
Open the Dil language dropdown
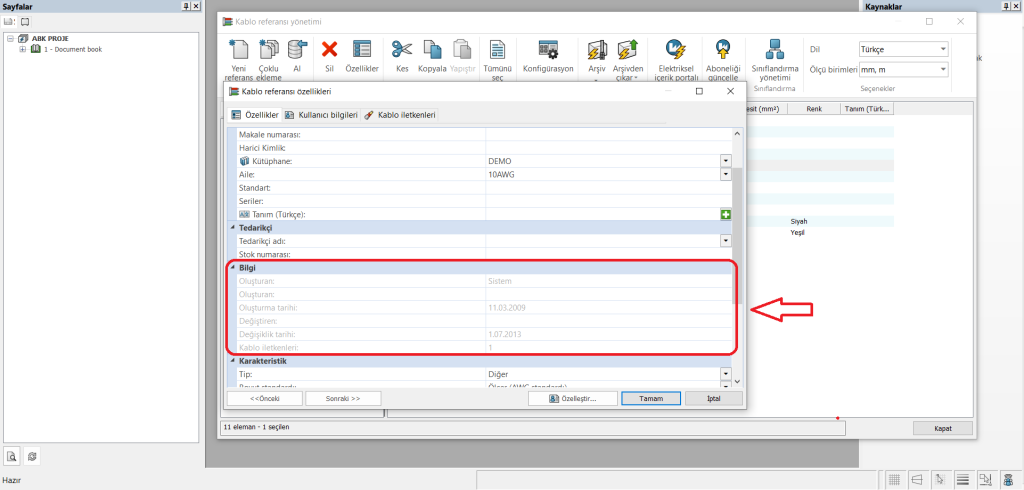(x=943, y=49)
